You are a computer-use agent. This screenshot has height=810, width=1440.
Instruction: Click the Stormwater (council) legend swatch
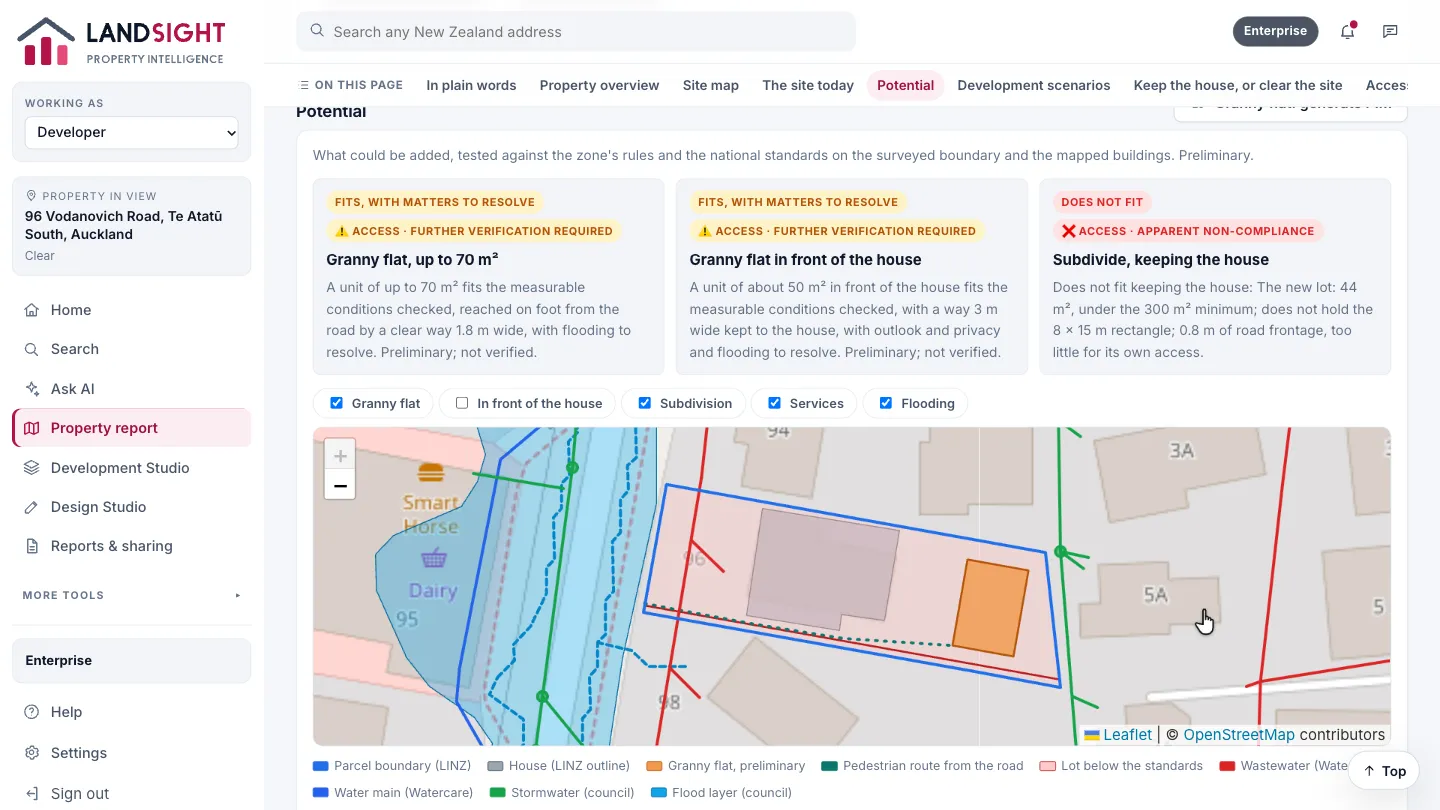click(497, 793)
